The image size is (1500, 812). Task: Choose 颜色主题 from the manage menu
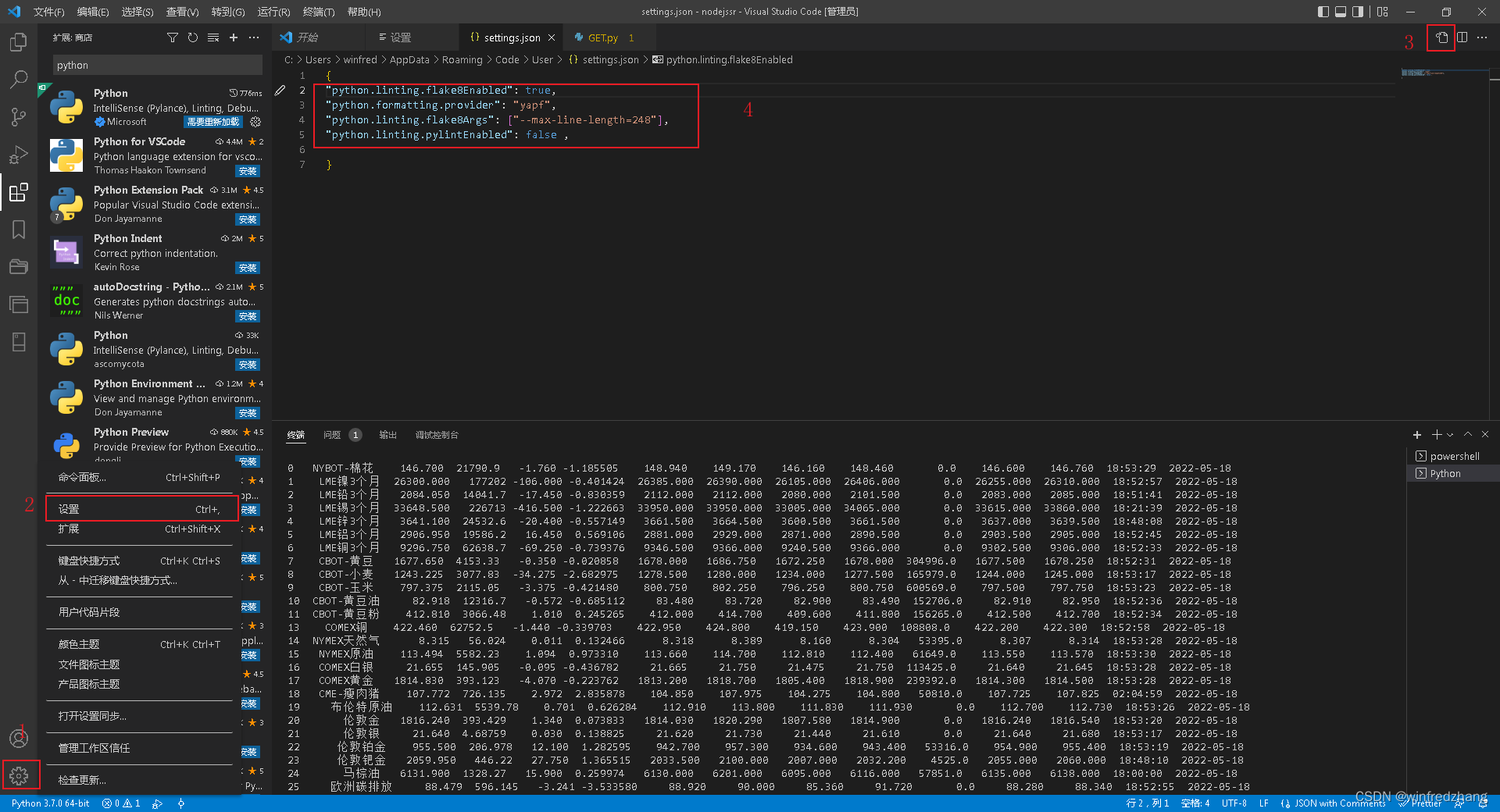(141, 644)
